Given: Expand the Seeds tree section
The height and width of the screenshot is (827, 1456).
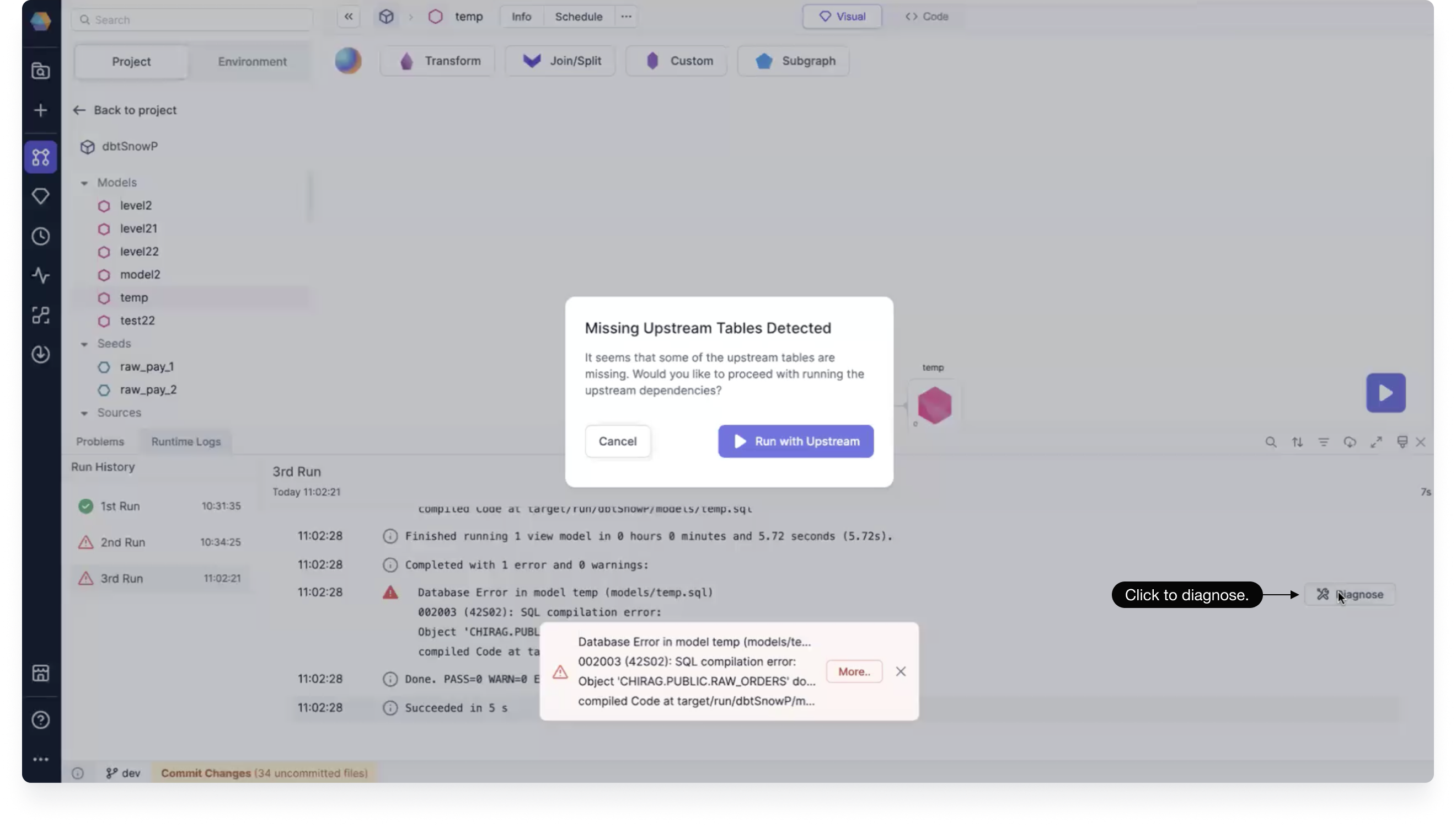Looking at the screenshot, I should tap(84, 343).
